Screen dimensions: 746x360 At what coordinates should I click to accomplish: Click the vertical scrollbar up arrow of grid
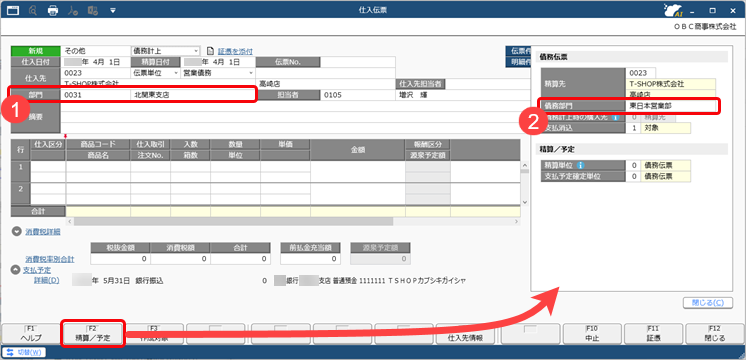tap(525, 165)
